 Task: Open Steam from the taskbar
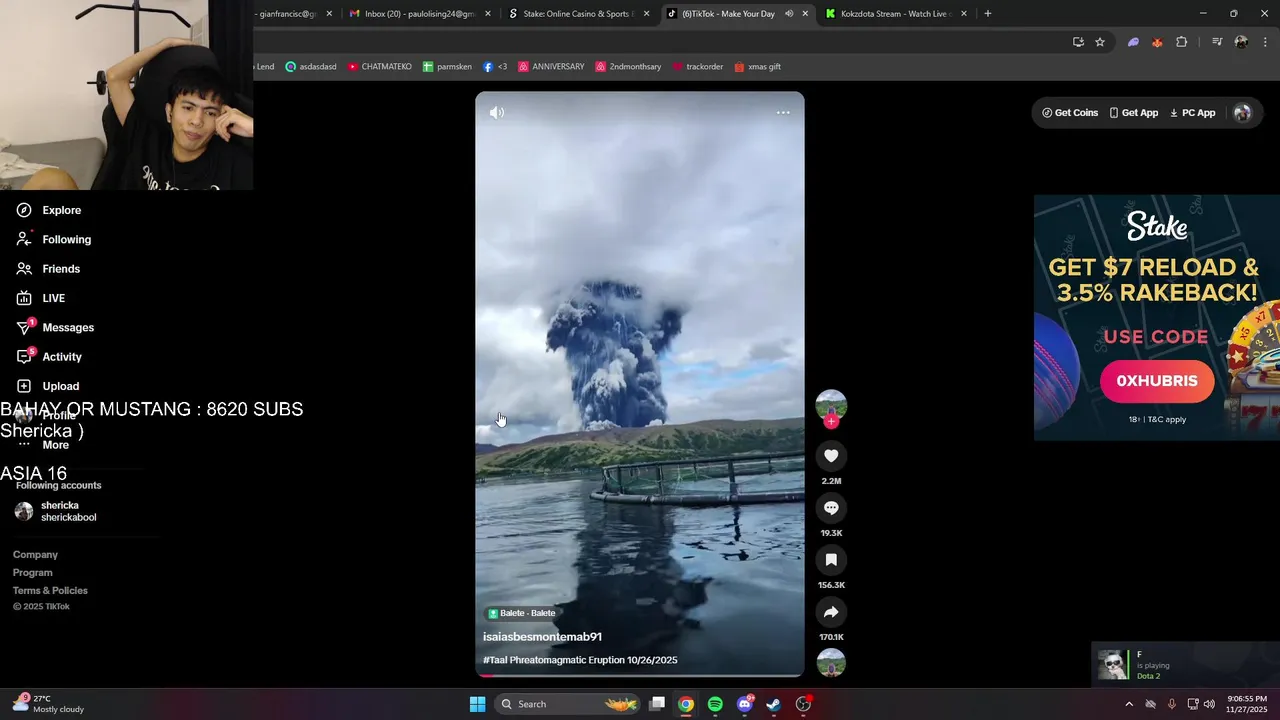coord(774,704)
